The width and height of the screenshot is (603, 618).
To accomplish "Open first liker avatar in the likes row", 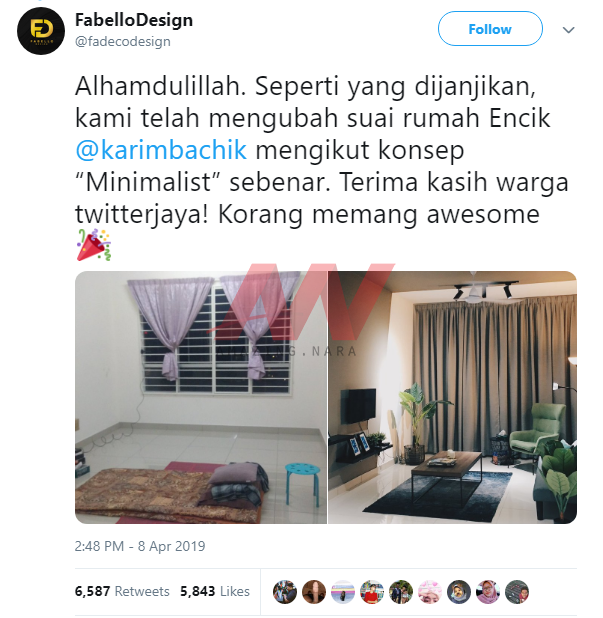I will pyautogui.click(x=285, y=592).
